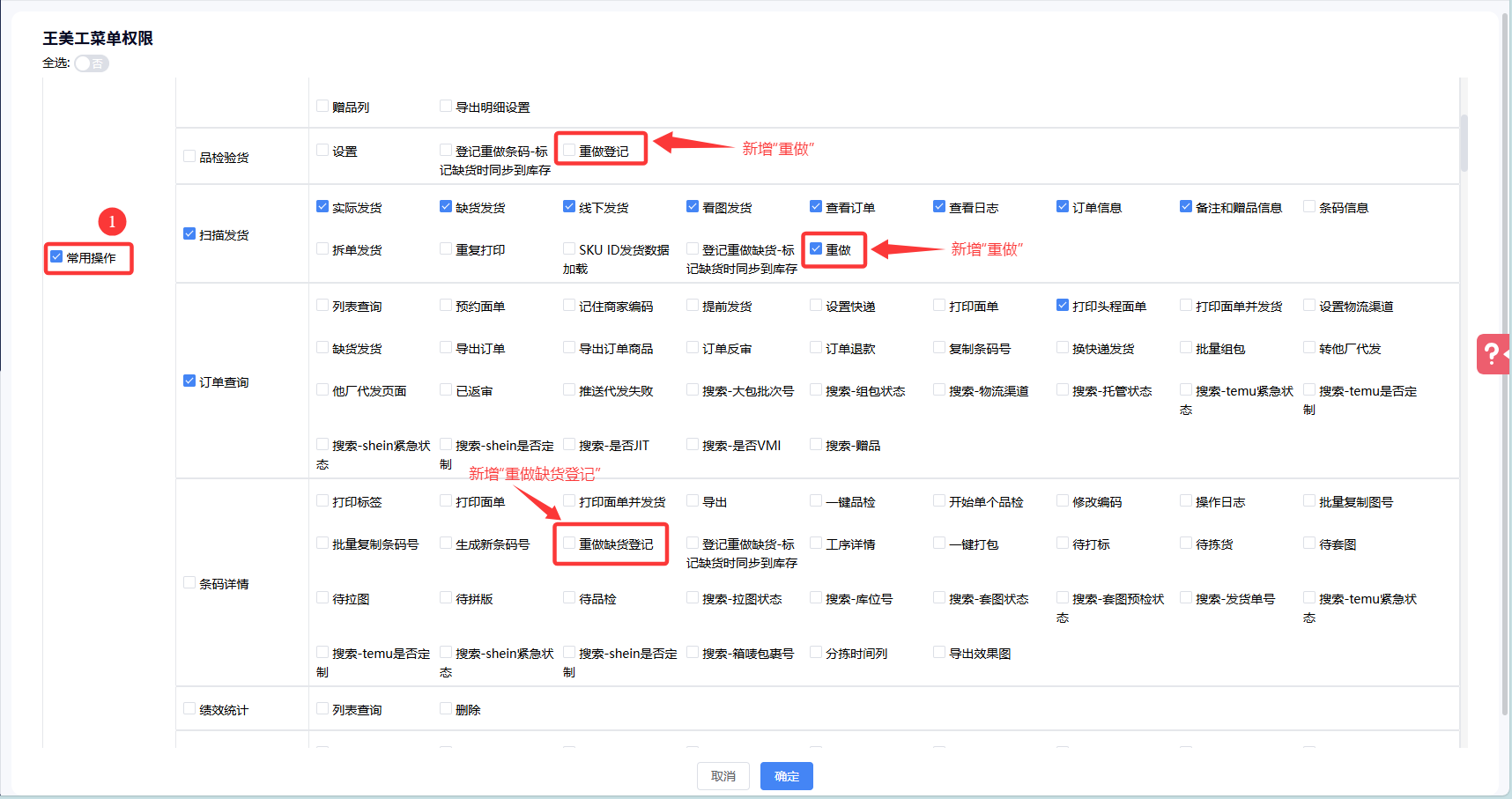Uncheck the 扫描发货 category checkbox

coord(189,234)
